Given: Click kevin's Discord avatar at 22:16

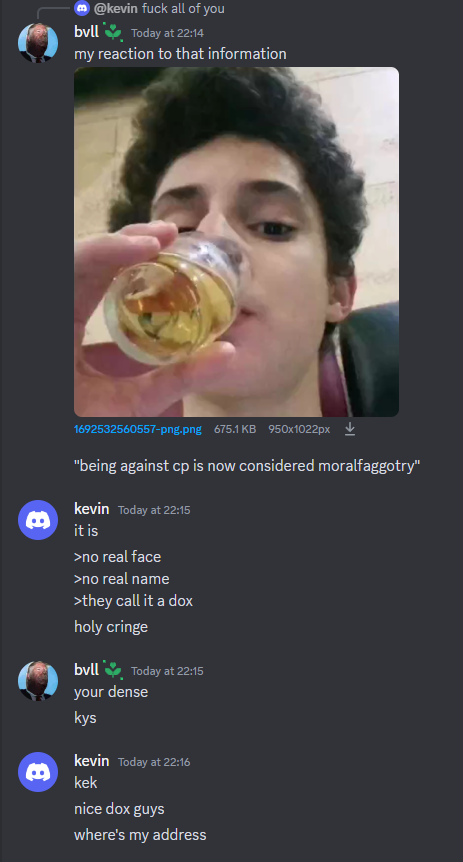Looking at the screenshot, I should click(38, 772).
